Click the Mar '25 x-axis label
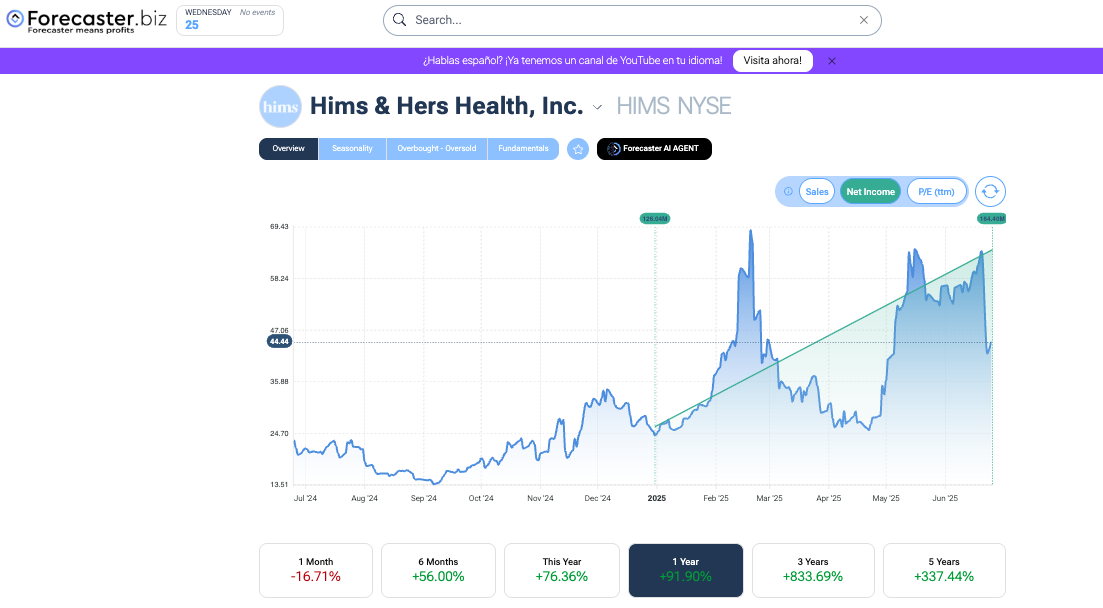1103x608 pixels. 770,498
